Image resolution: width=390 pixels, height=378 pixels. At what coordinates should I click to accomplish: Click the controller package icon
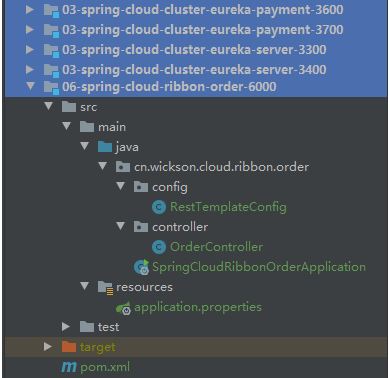click(141, 227)
